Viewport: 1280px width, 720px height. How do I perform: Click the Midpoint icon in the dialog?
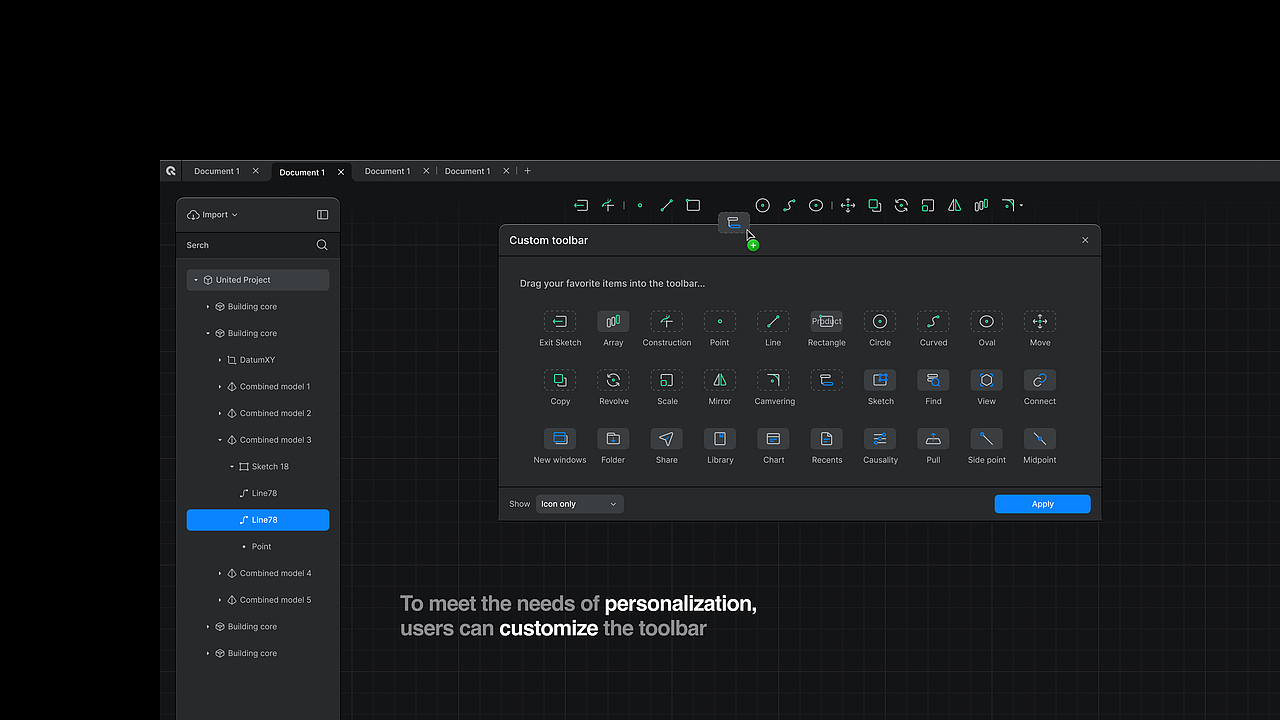click(1040, 438)
